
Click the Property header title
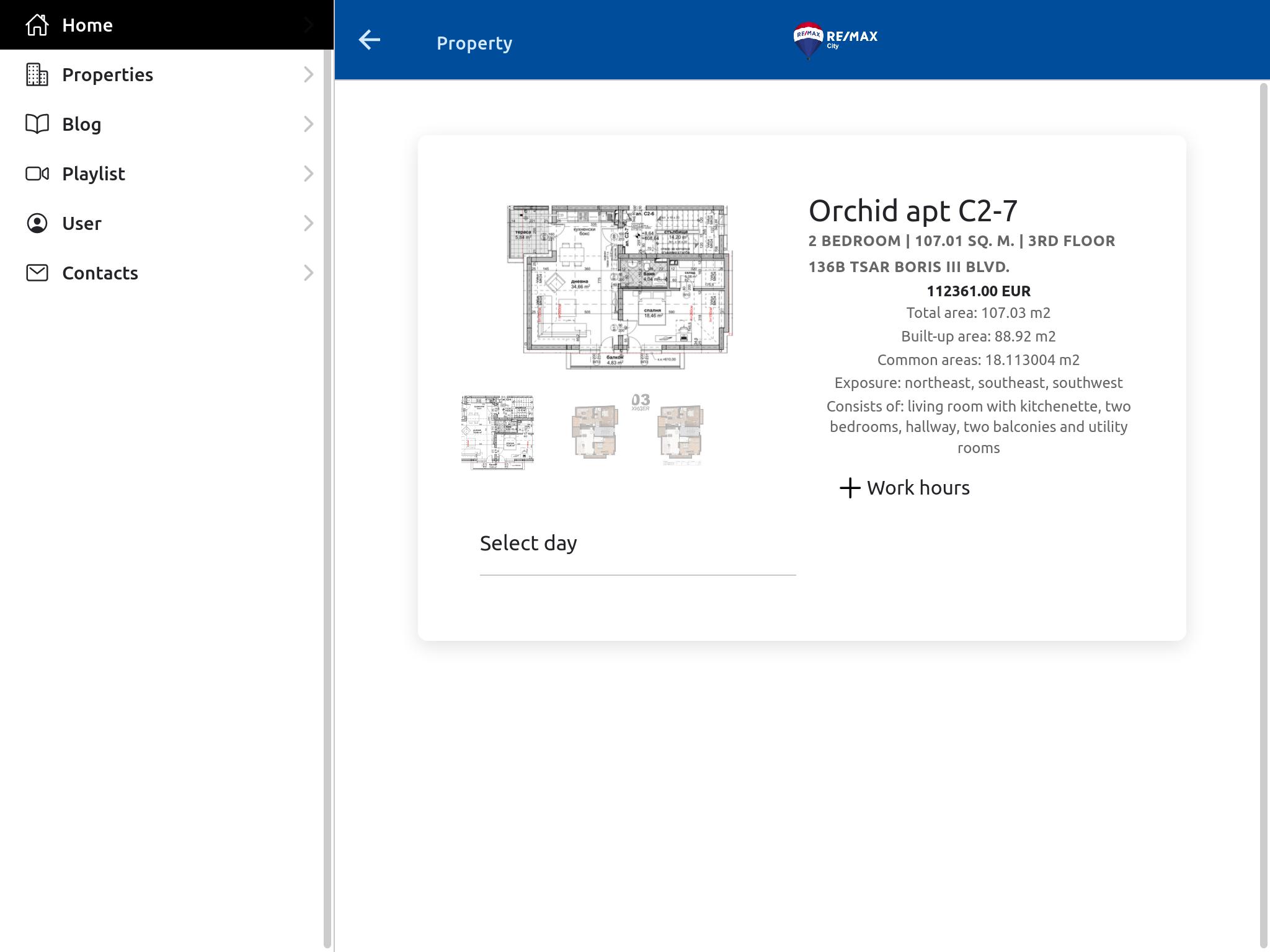(x=474, y=43)
